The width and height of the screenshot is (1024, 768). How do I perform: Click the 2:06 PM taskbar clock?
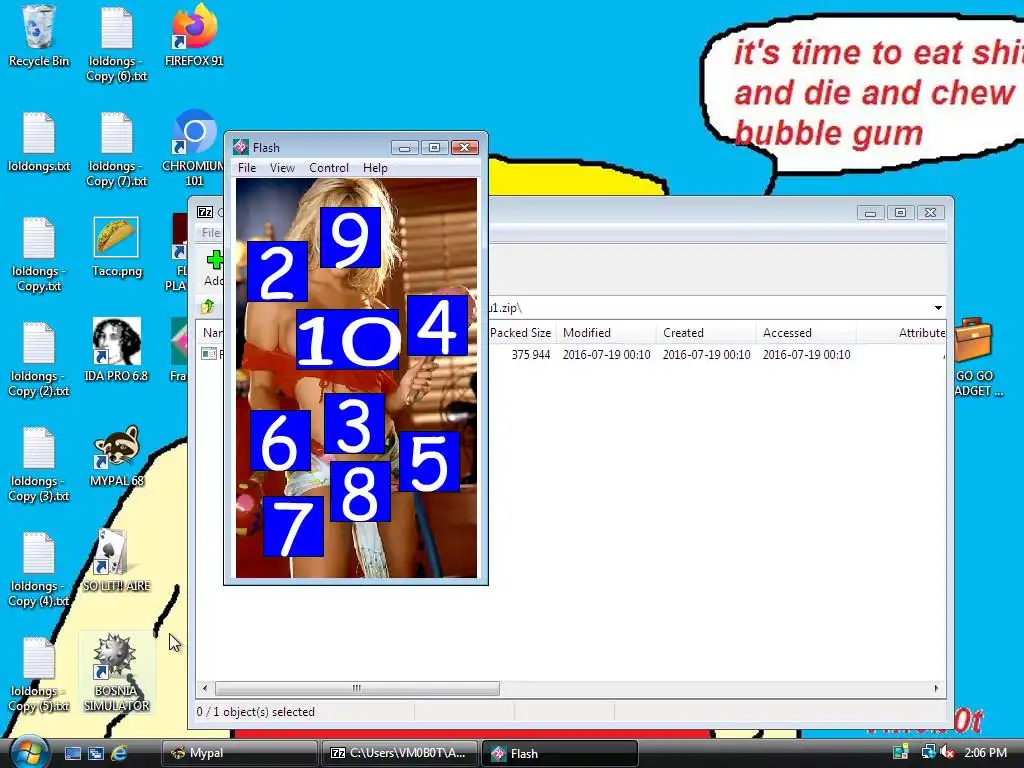[985, 753]
